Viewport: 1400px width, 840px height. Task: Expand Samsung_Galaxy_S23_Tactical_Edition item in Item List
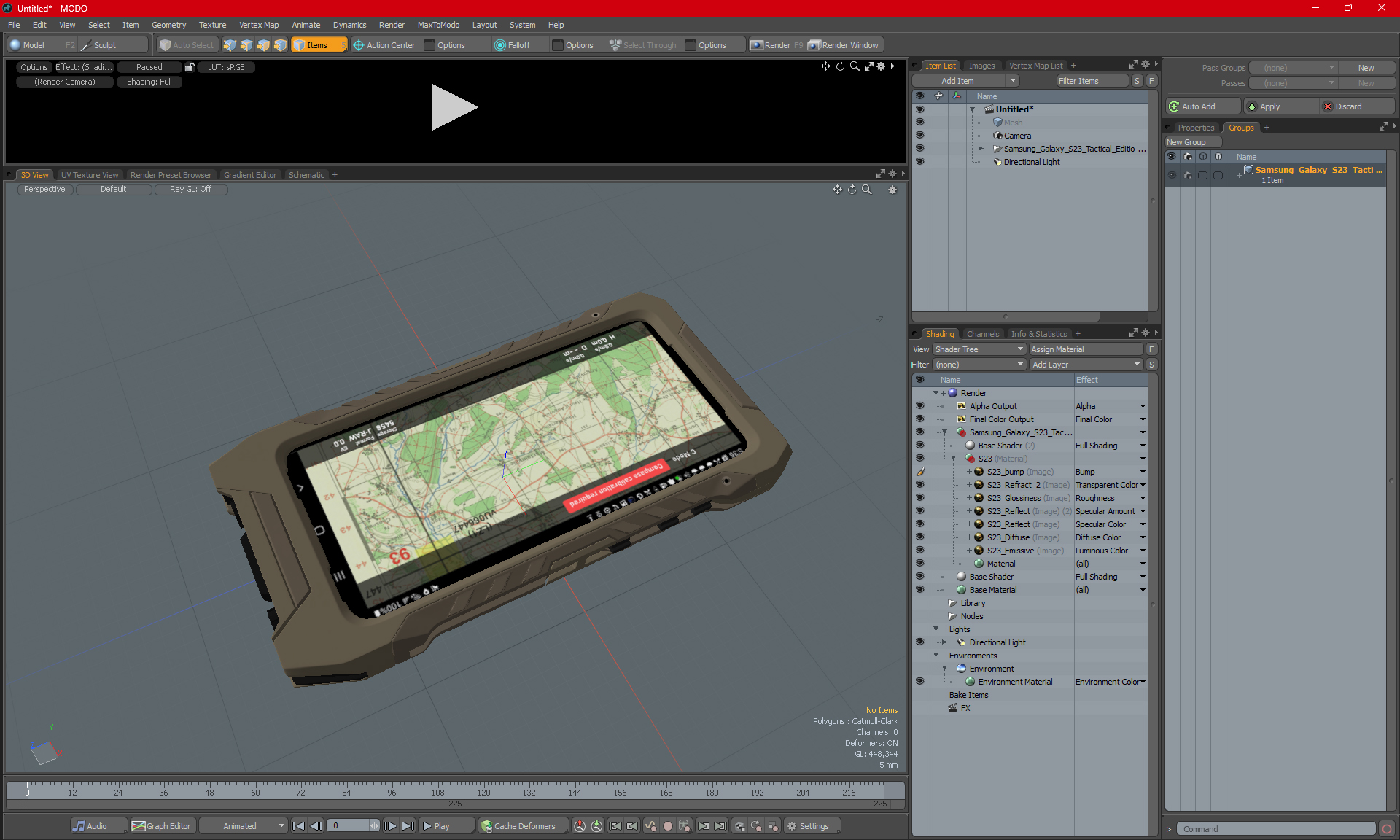(x=981, y=149)
